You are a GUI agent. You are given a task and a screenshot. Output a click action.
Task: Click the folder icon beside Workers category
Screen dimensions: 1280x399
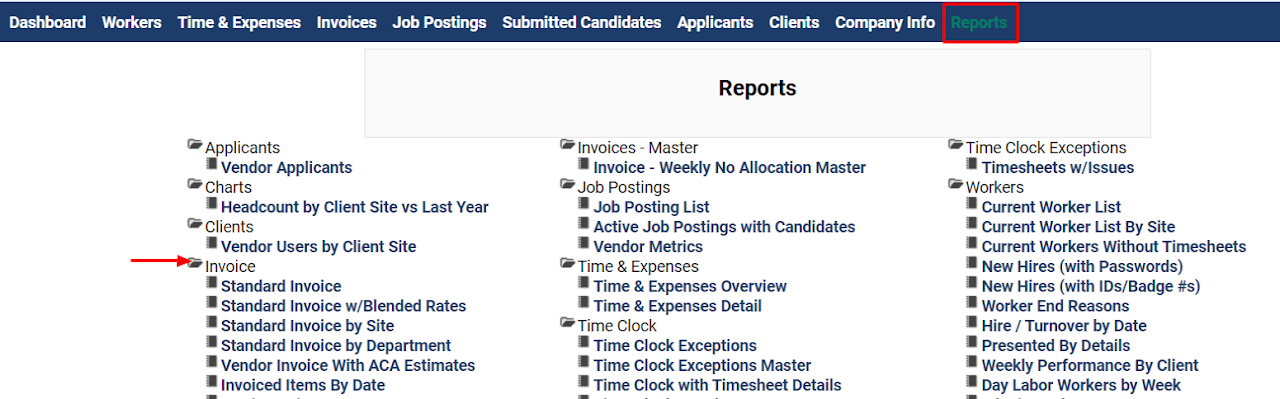pyautogui.click(x=956, y=185)
